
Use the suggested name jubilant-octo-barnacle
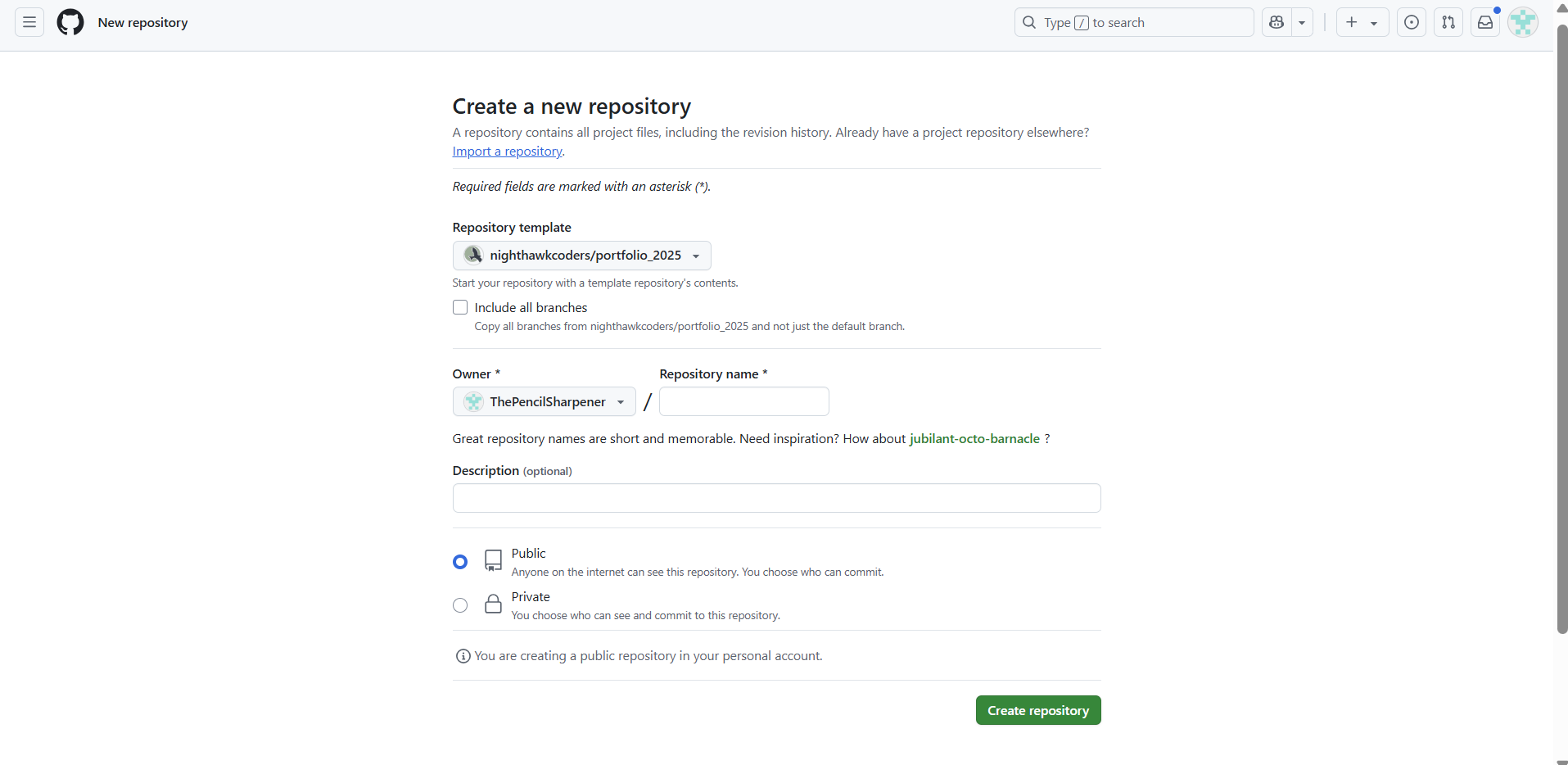point(974,438)
